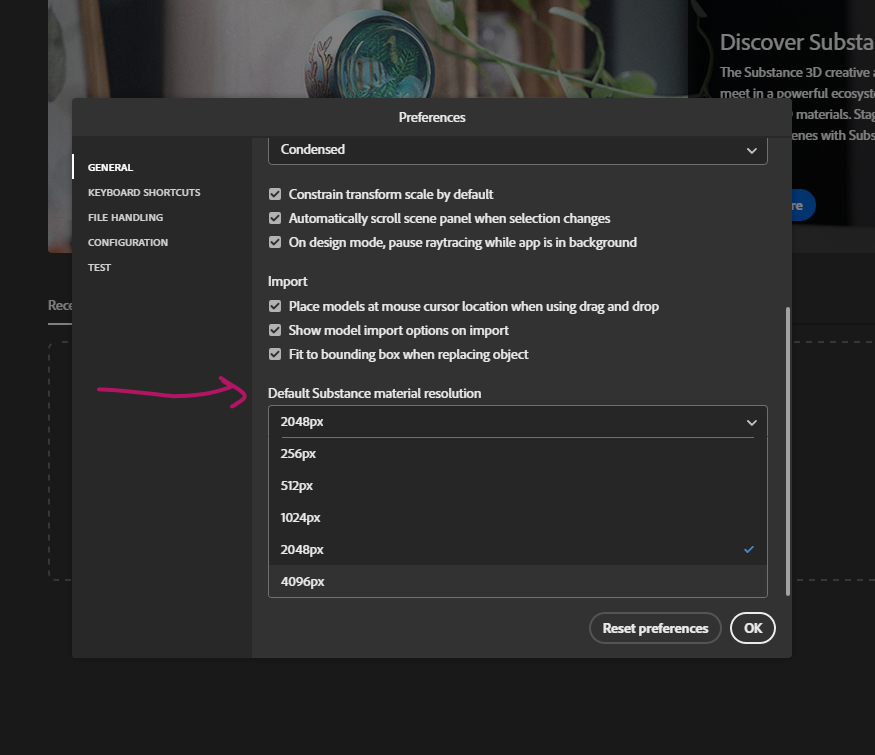The height and width of the screenshot is (755, 875).
Task: Uncheck Show model import options on import
Action: (275, 330)
